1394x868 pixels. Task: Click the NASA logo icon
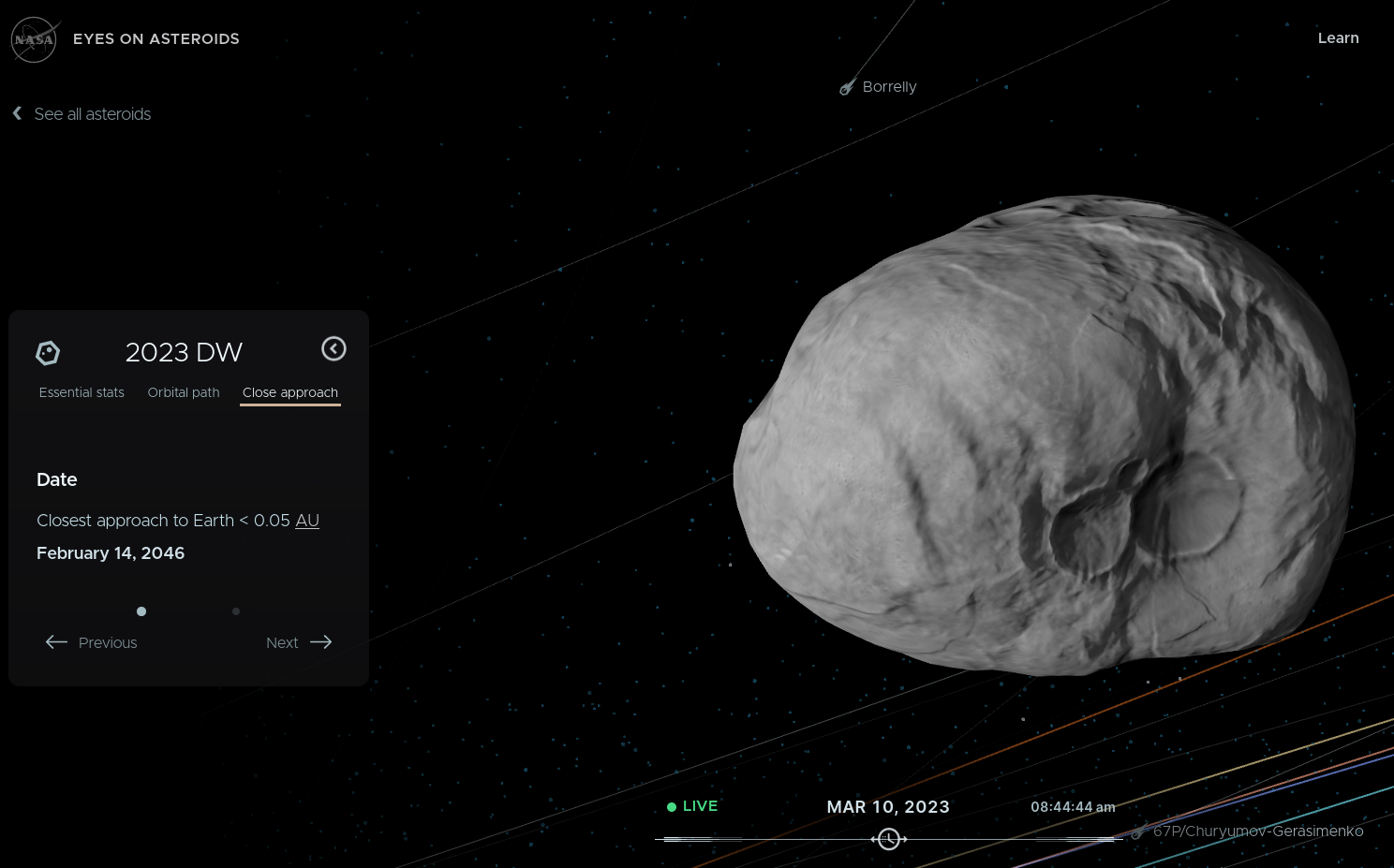(34, 39)
